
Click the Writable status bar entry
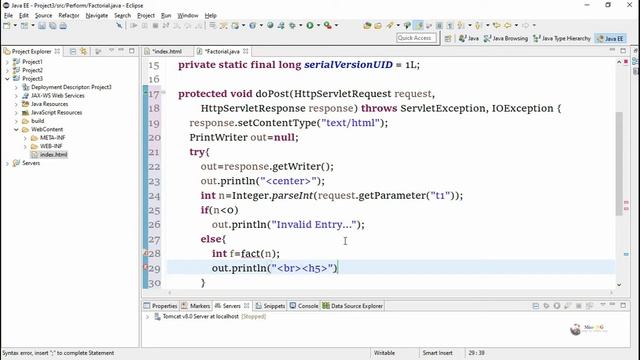[x=384, y=353]
